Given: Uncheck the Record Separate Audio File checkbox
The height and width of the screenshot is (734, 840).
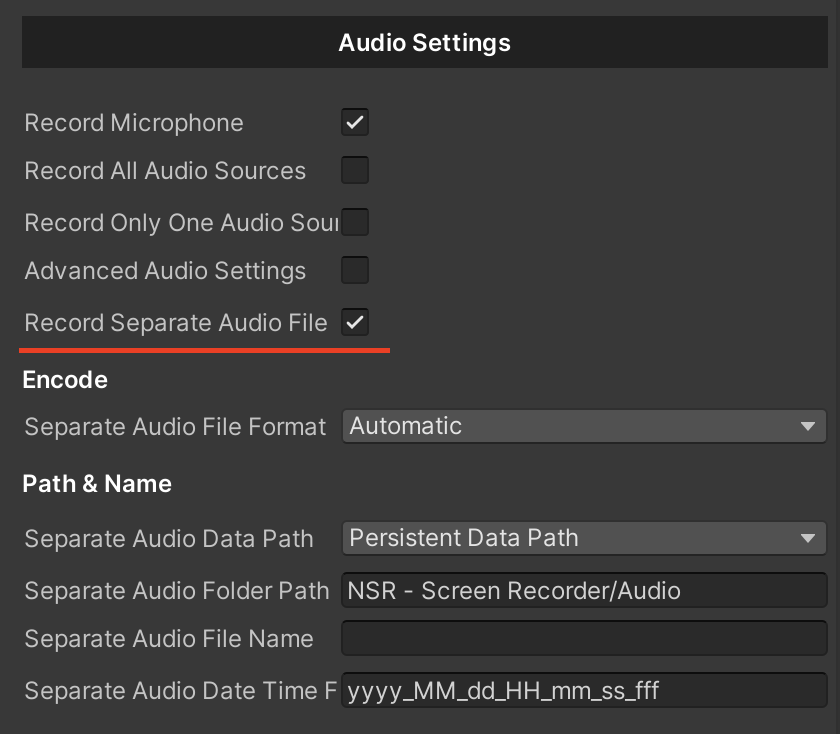Looking at the screenshot, I should [x=355, y=321].
